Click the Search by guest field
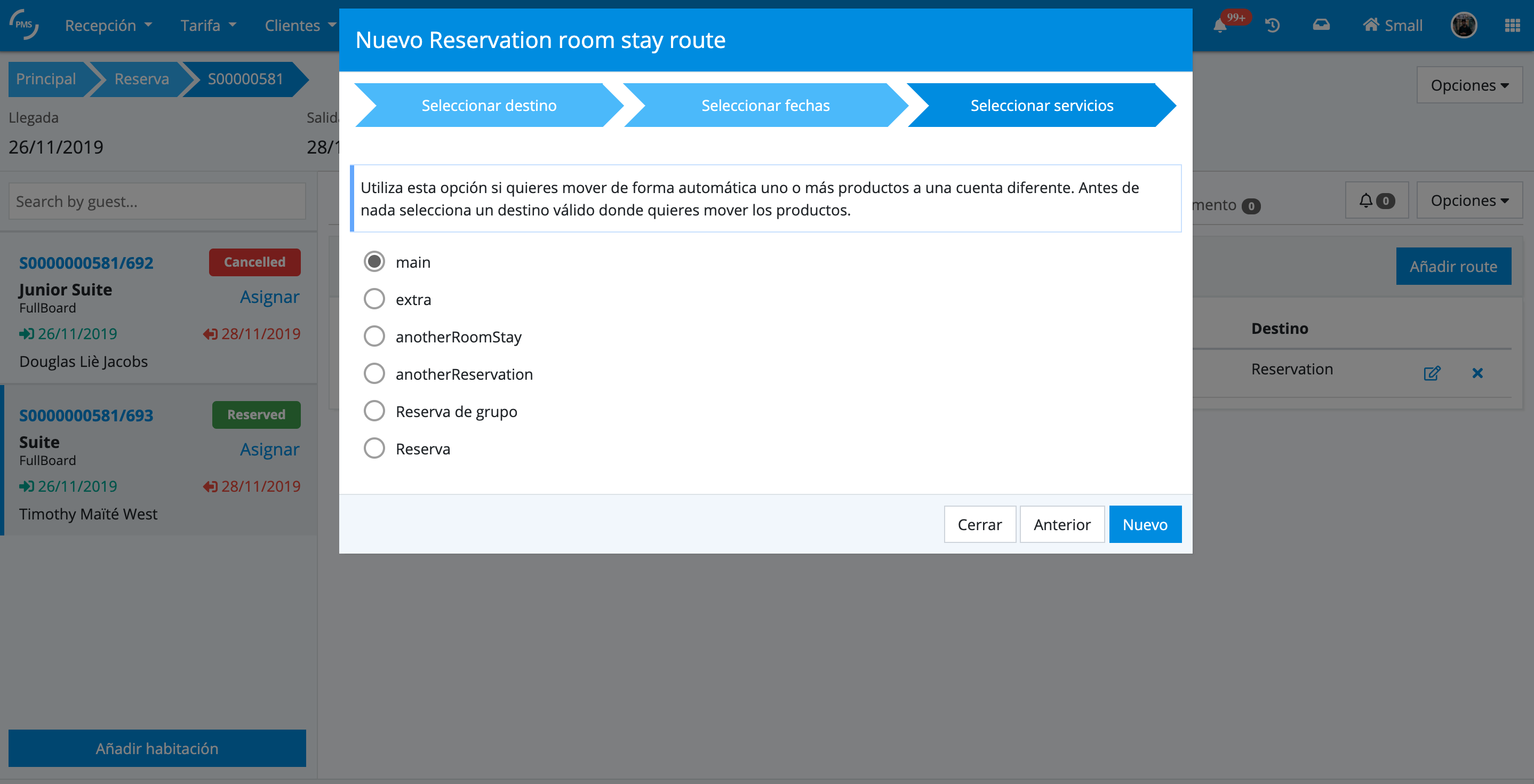 click(x=157, y=202)
